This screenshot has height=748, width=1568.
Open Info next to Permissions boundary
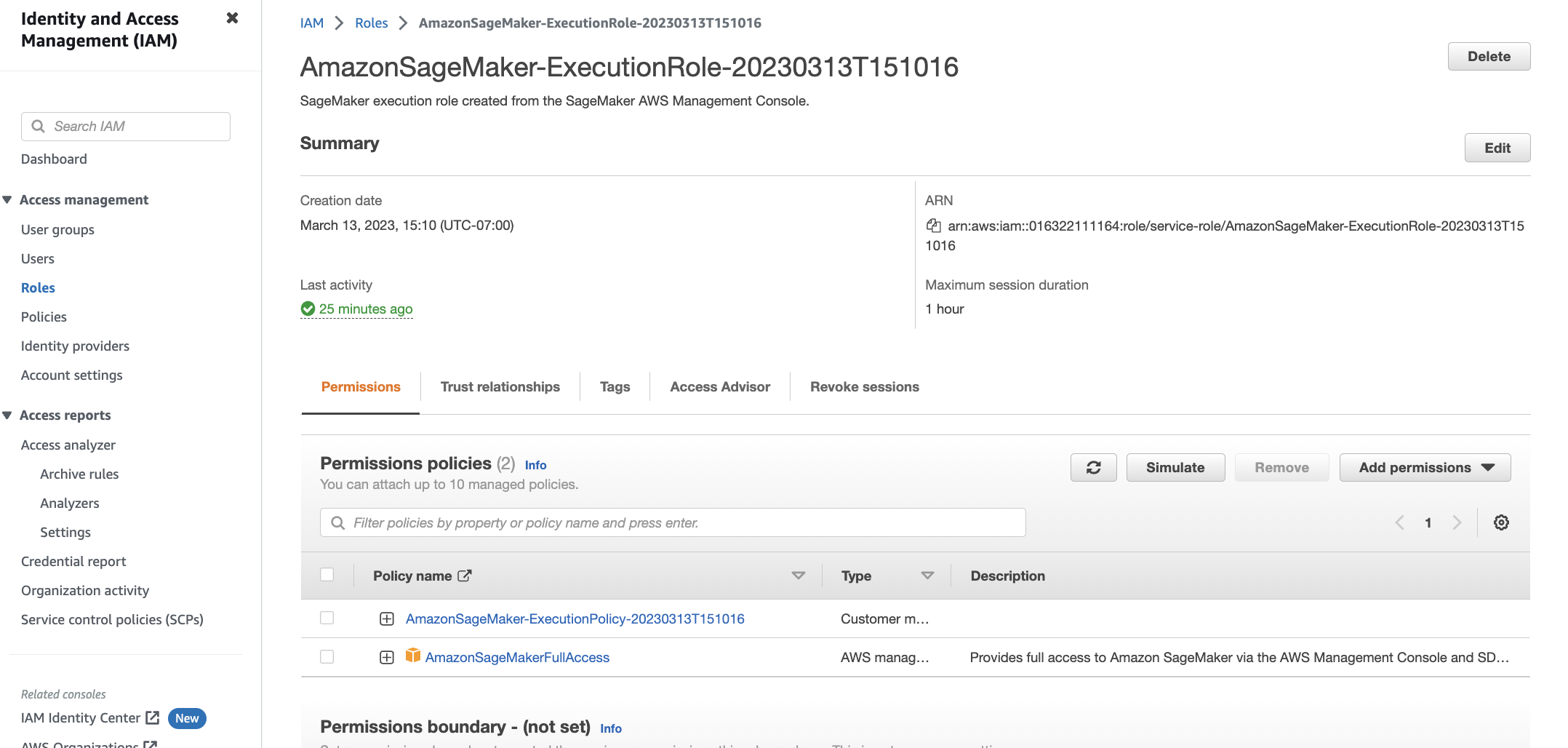(x=611, y=728)
